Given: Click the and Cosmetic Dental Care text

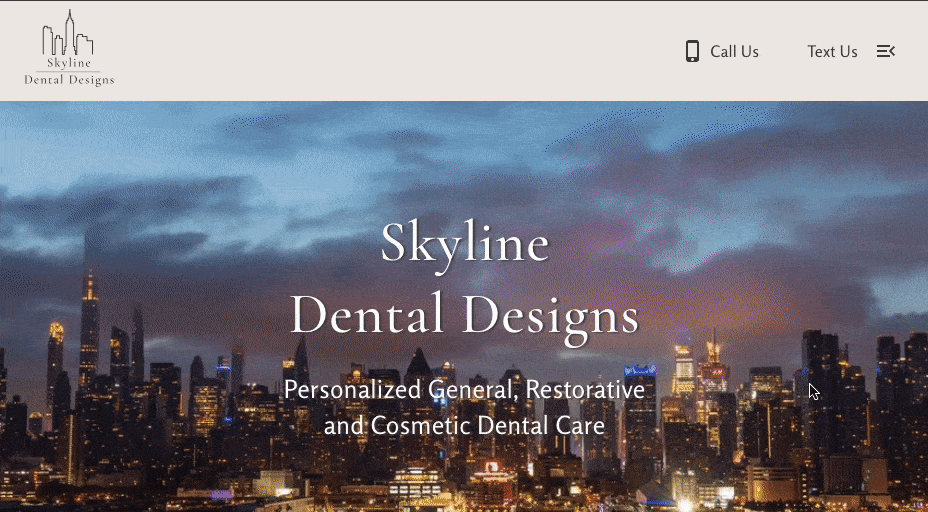Looking at the screenshot, I should (465, 426).
